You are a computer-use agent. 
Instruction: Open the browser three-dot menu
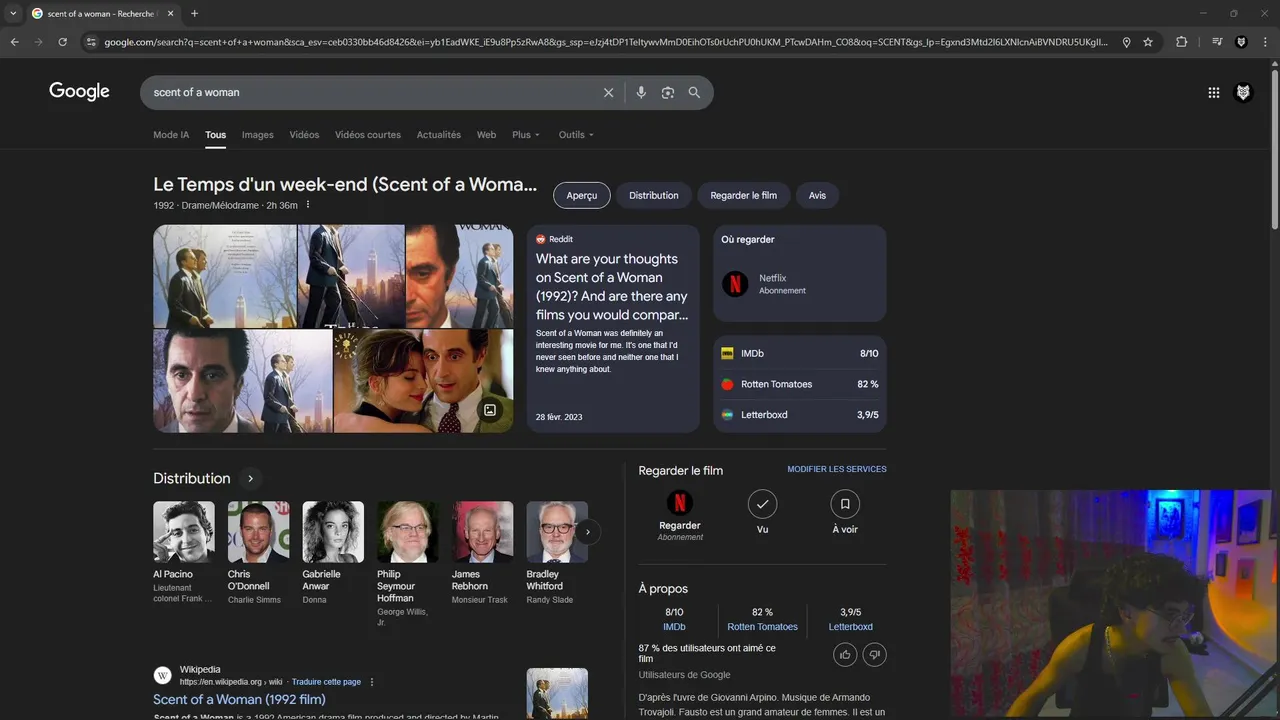1265,42
